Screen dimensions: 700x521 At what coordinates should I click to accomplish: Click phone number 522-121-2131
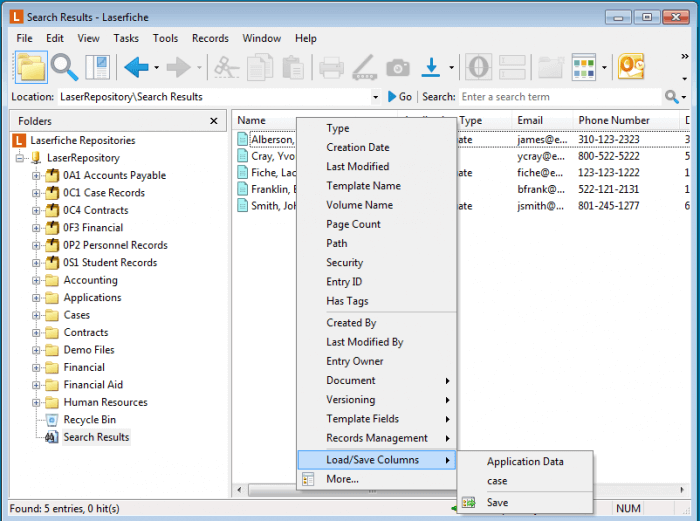[x=608, y=189]
